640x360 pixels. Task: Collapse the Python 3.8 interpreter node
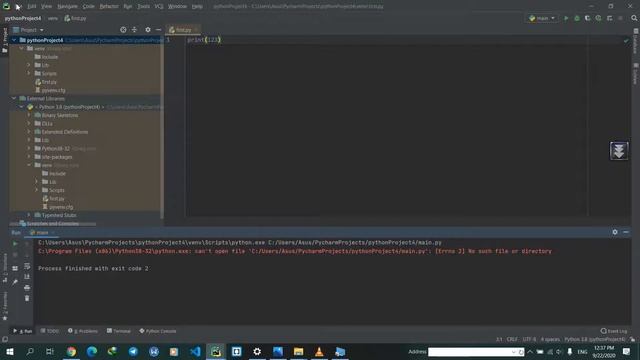pyautogui.click(x=21, y=107)
